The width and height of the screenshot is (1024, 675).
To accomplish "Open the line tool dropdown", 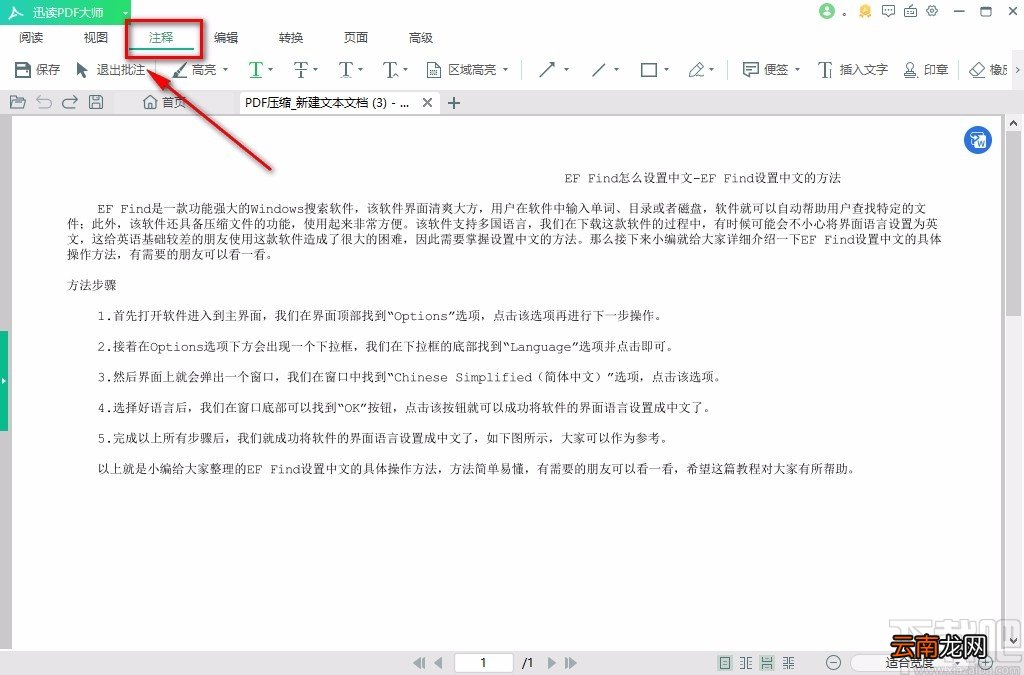I will click(x=616, y=69).
